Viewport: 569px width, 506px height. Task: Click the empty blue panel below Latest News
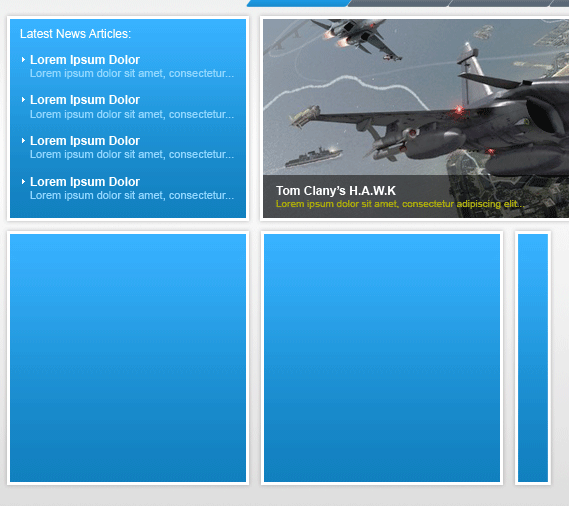128,358
